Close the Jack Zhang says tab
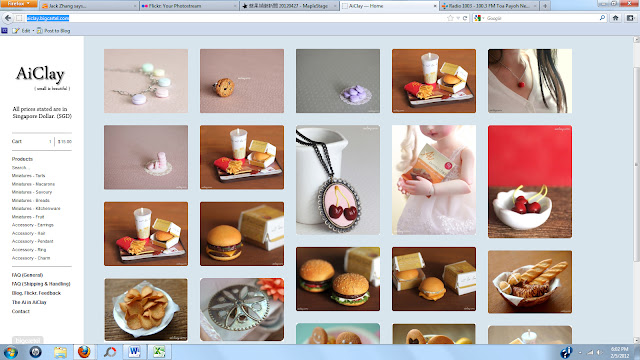The width and height of the screenshot is (640, 360). [x=135, y=6]
